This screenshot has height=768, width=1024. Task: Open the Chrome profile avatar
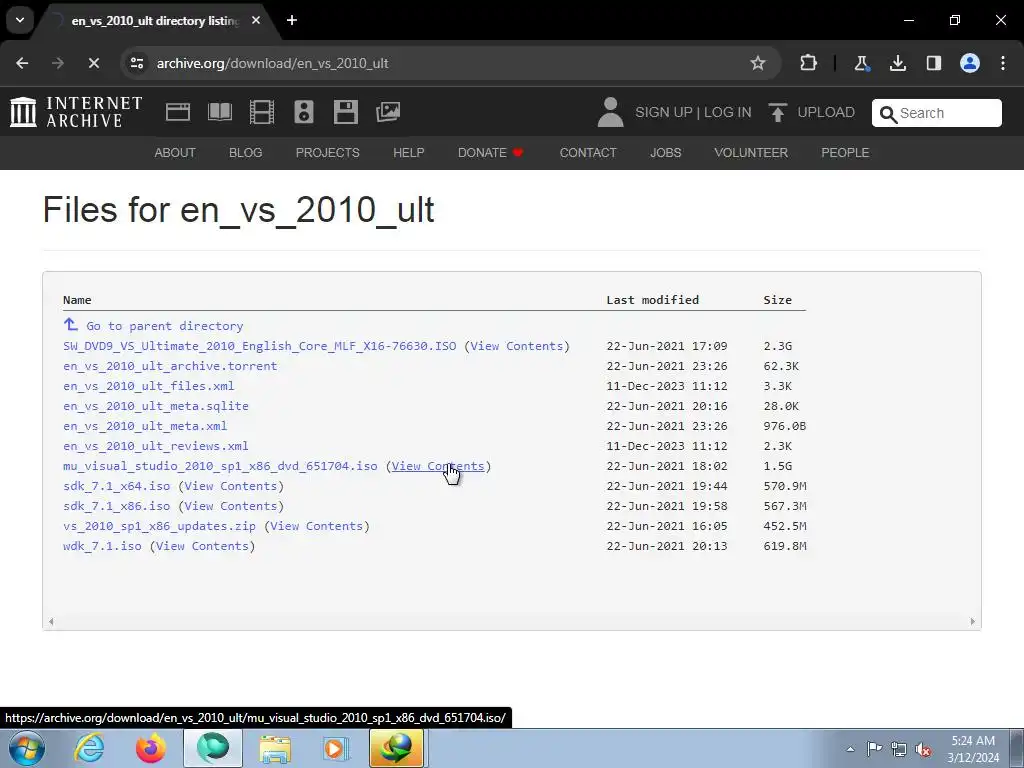pyautogui.click(x=970, y=63)
